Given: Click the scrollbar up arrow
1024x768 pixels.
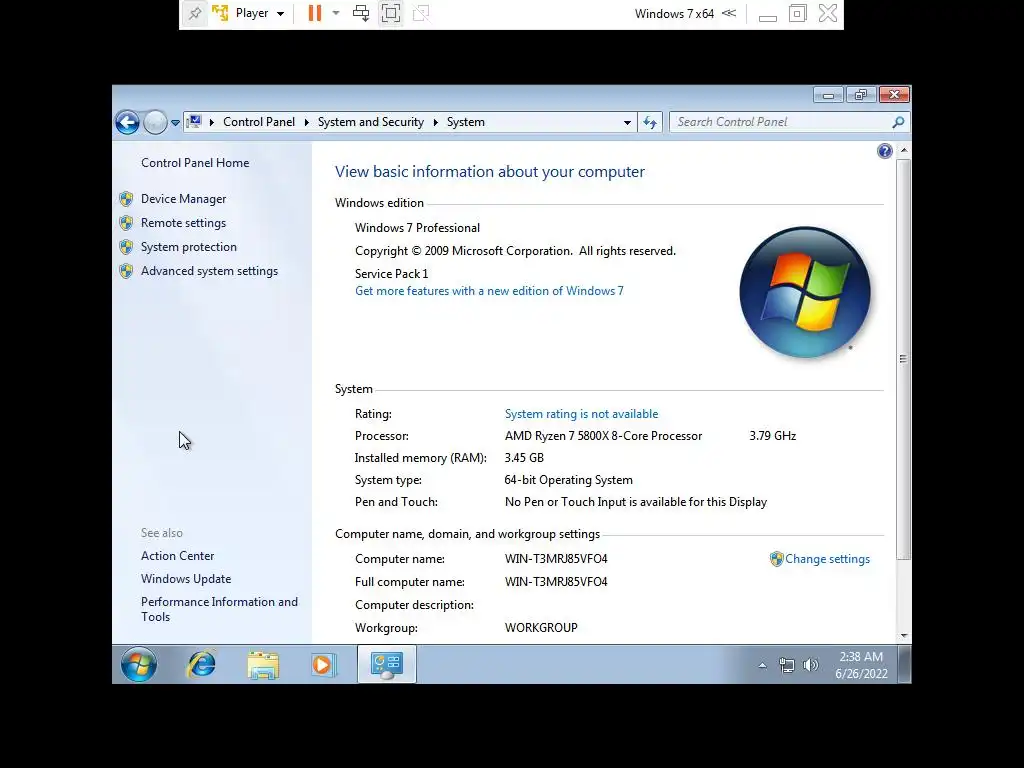Looking at the screenshot, I should [x=904, y=150].
